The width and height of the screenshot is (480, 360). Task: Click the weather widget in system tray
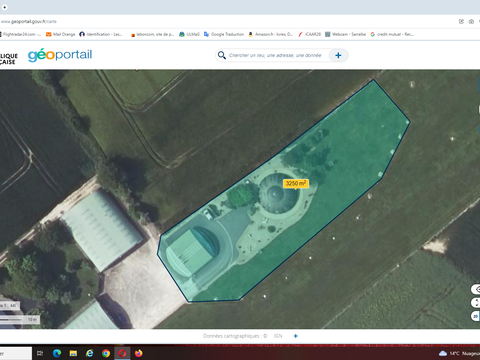click(459, 353)
